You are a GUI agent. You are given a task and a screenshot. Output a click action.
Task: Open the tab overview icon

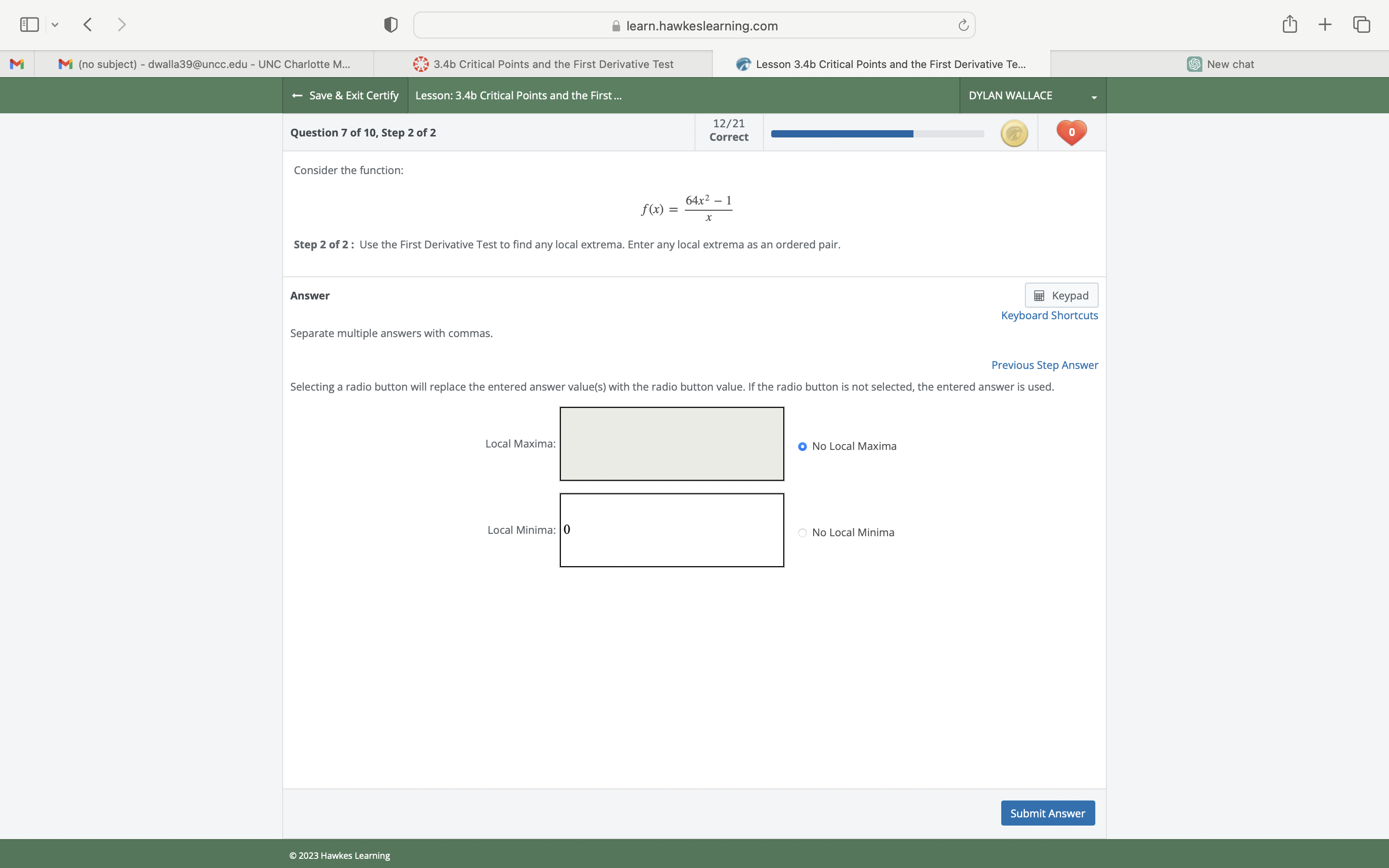tap(1361, 24)
